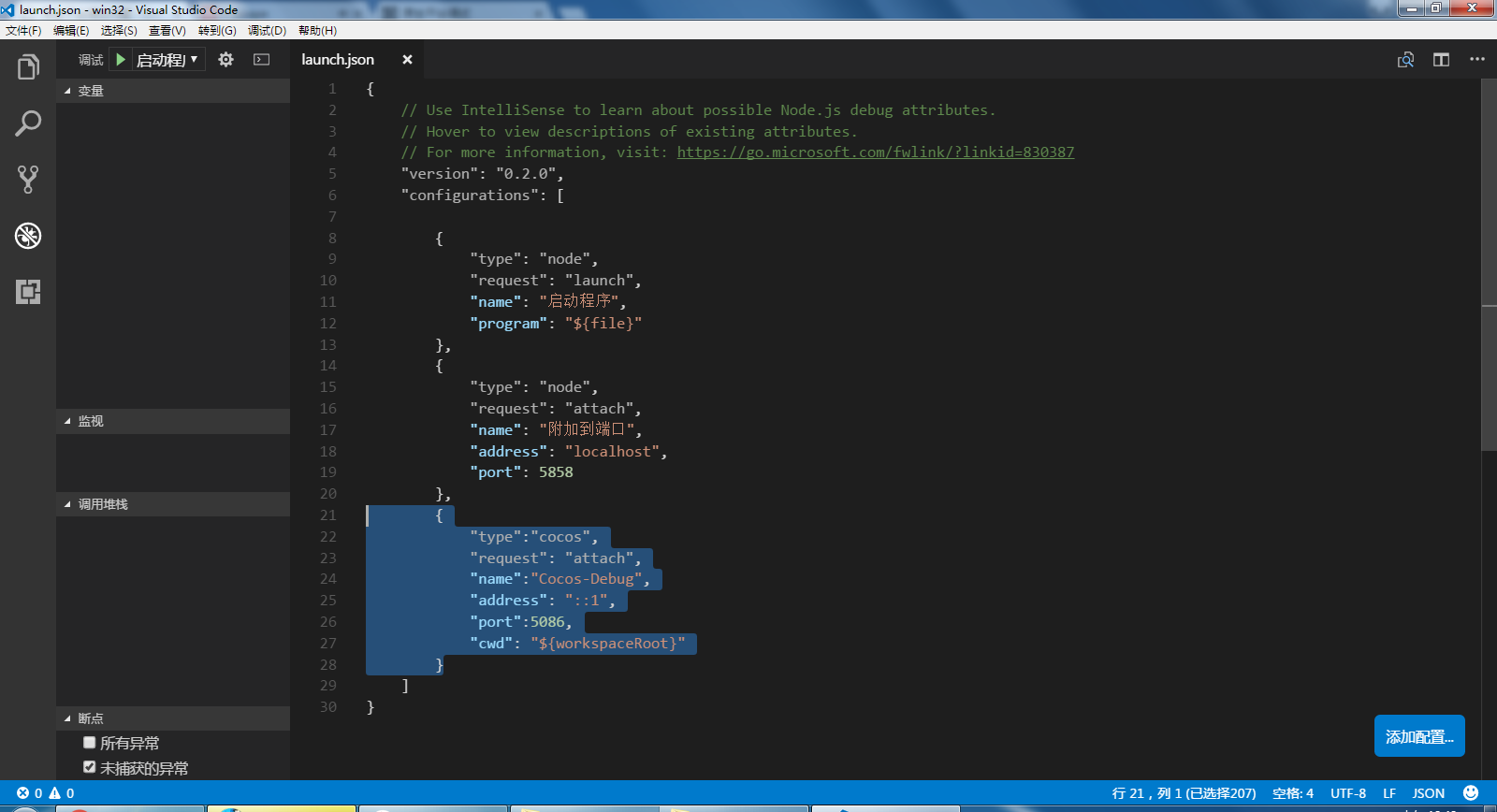
Task: Close the launch.json tab
Action: coord(407,60)
